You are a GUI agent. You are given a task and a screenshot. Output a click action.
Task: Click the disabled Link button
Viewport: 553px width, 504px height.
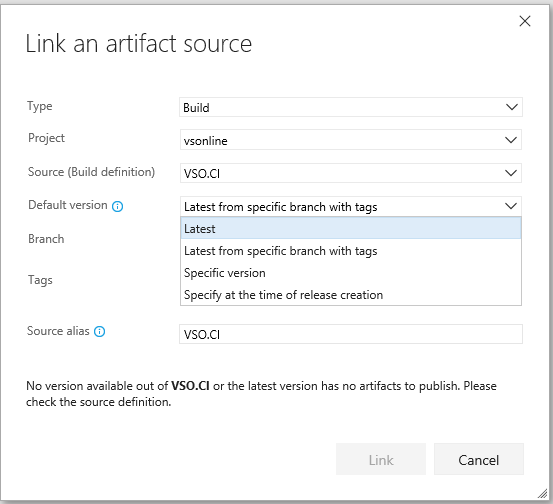coord(381,459)
